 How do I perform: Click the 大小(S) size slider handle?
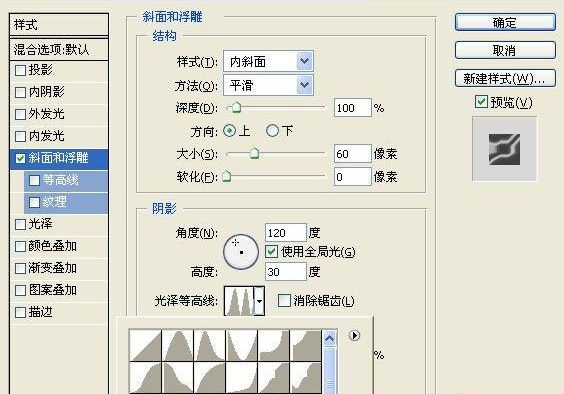(255, 153)
